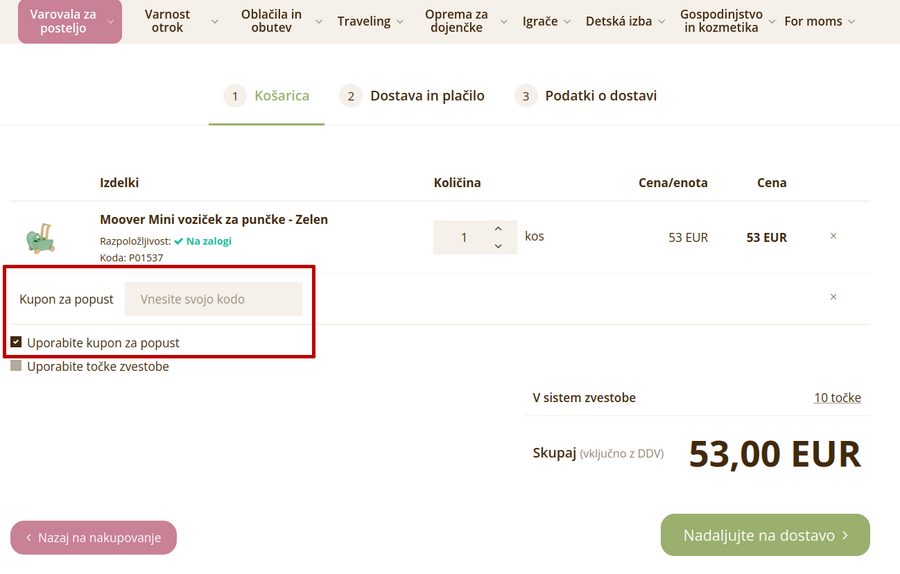Image resolution: width=900 pixels, height=574 pixels.
Task: Decrease product quantity by one
Action: click(498, 246)
